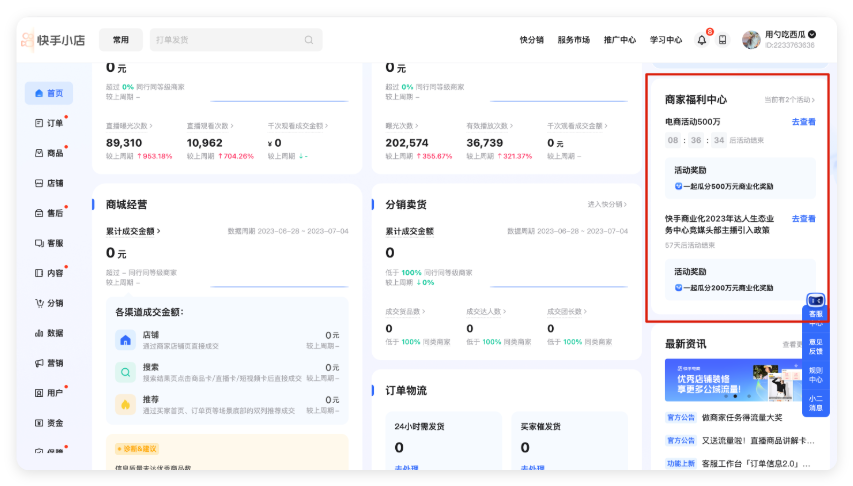Open 快分销 in top navigation
Image resolution: width=853 pixels, height=486 pixels.
click(x=531, y=40)
